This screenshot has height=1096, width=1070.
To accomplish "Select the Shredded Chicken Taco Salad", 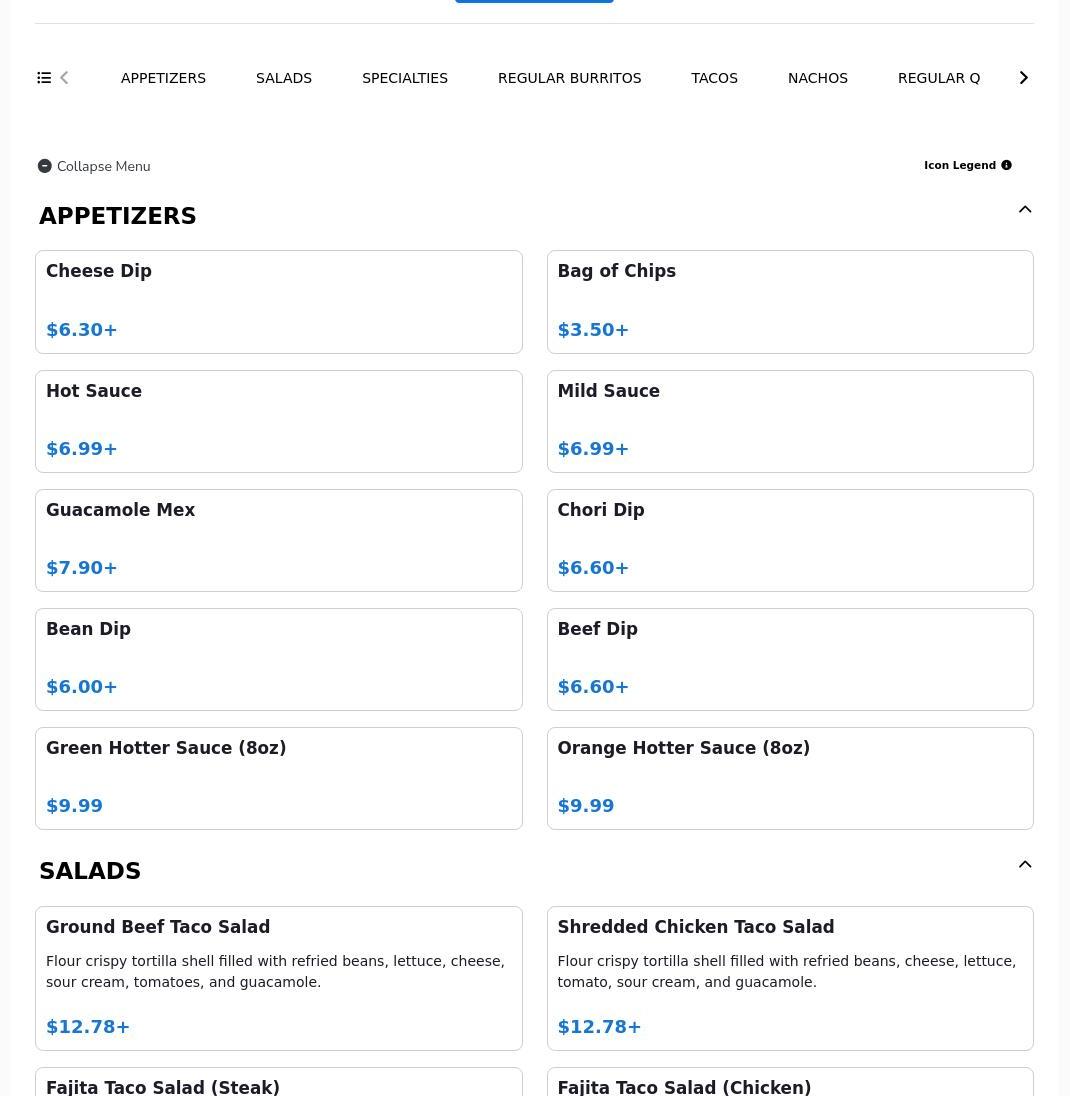I will point(790,979).
